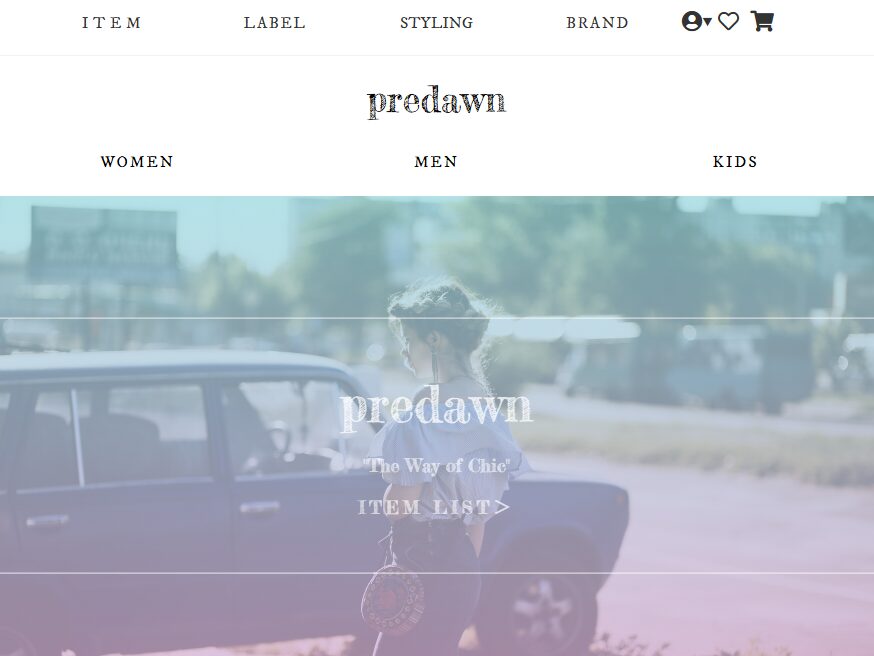Viewport: 874px width, 656px height.
Task: Open the user account icon
Action: coord(692,22)
